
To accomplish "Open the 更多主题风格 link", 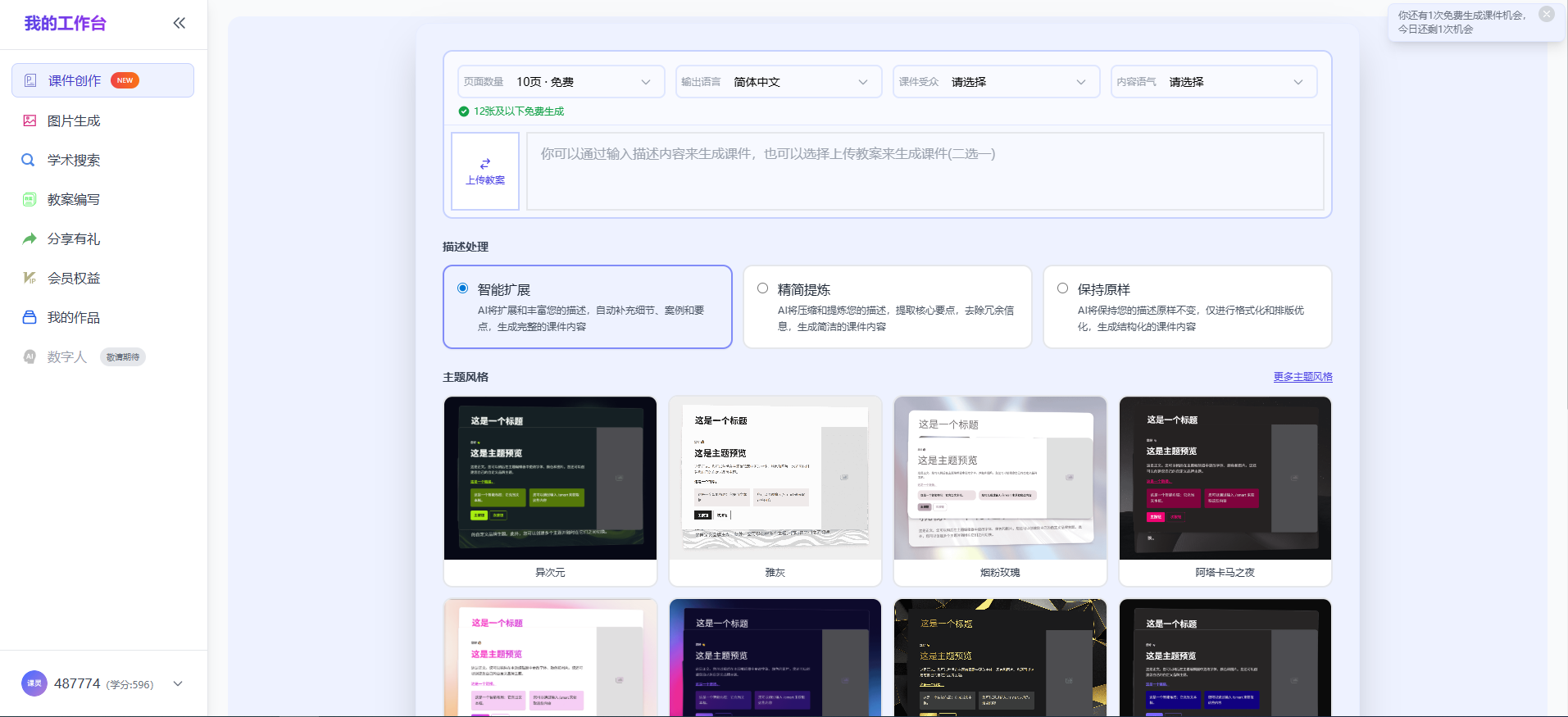I will 1302,377.
